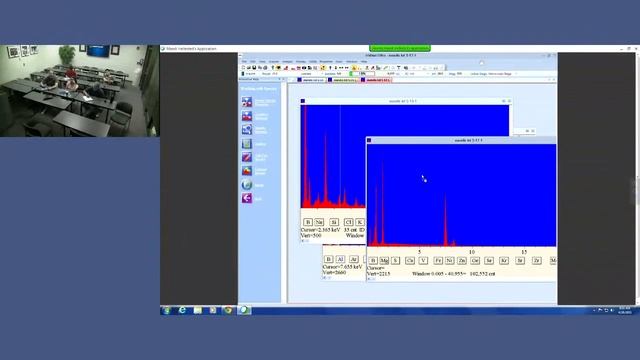Click the Cursor=2.165 keV readout in middle spectrum
Screen dimensions: 640x360
320,230
